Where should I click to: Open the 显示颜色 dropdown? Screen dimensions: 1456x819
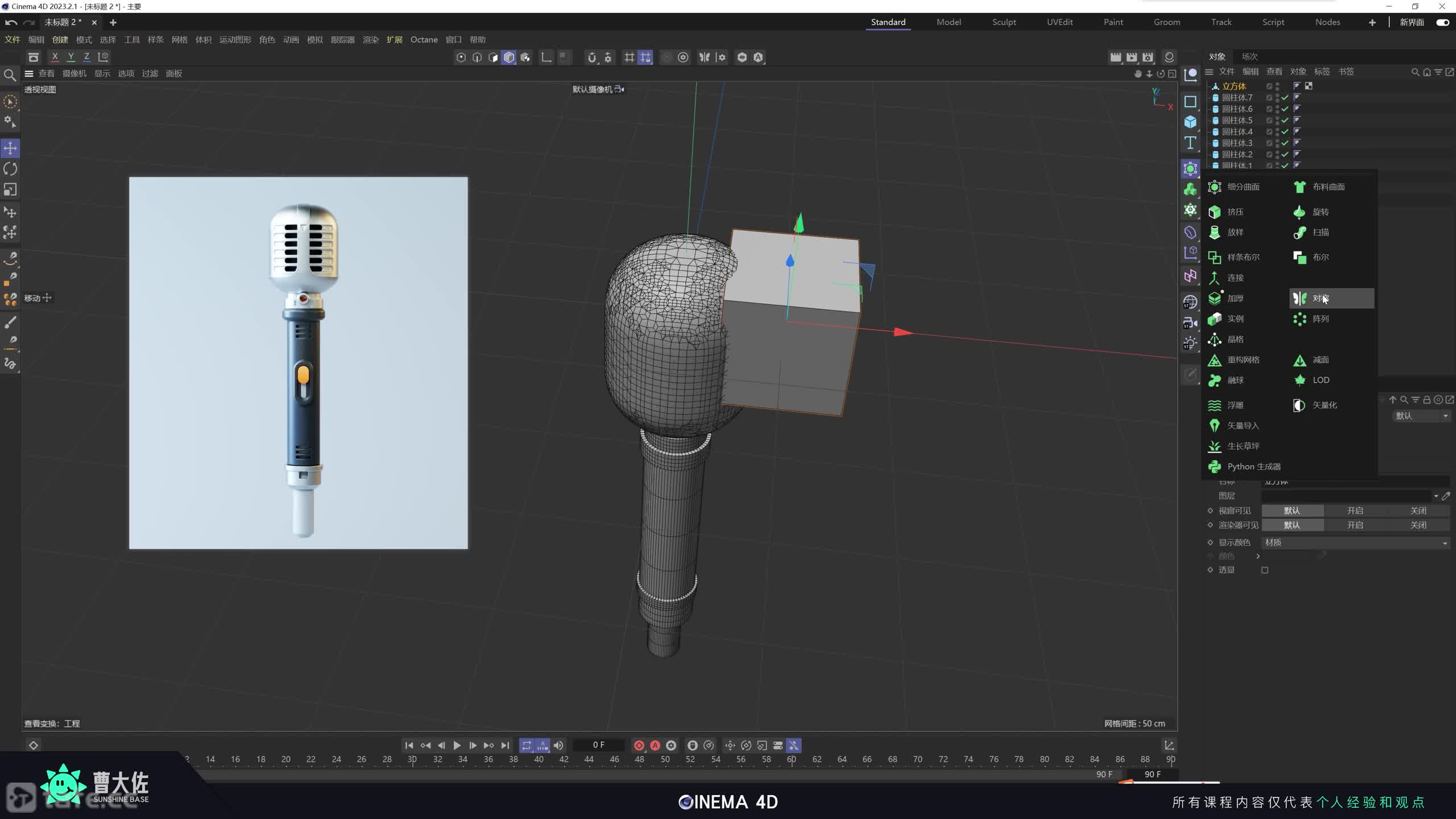pyautogui.click(x=1355, y=543)
